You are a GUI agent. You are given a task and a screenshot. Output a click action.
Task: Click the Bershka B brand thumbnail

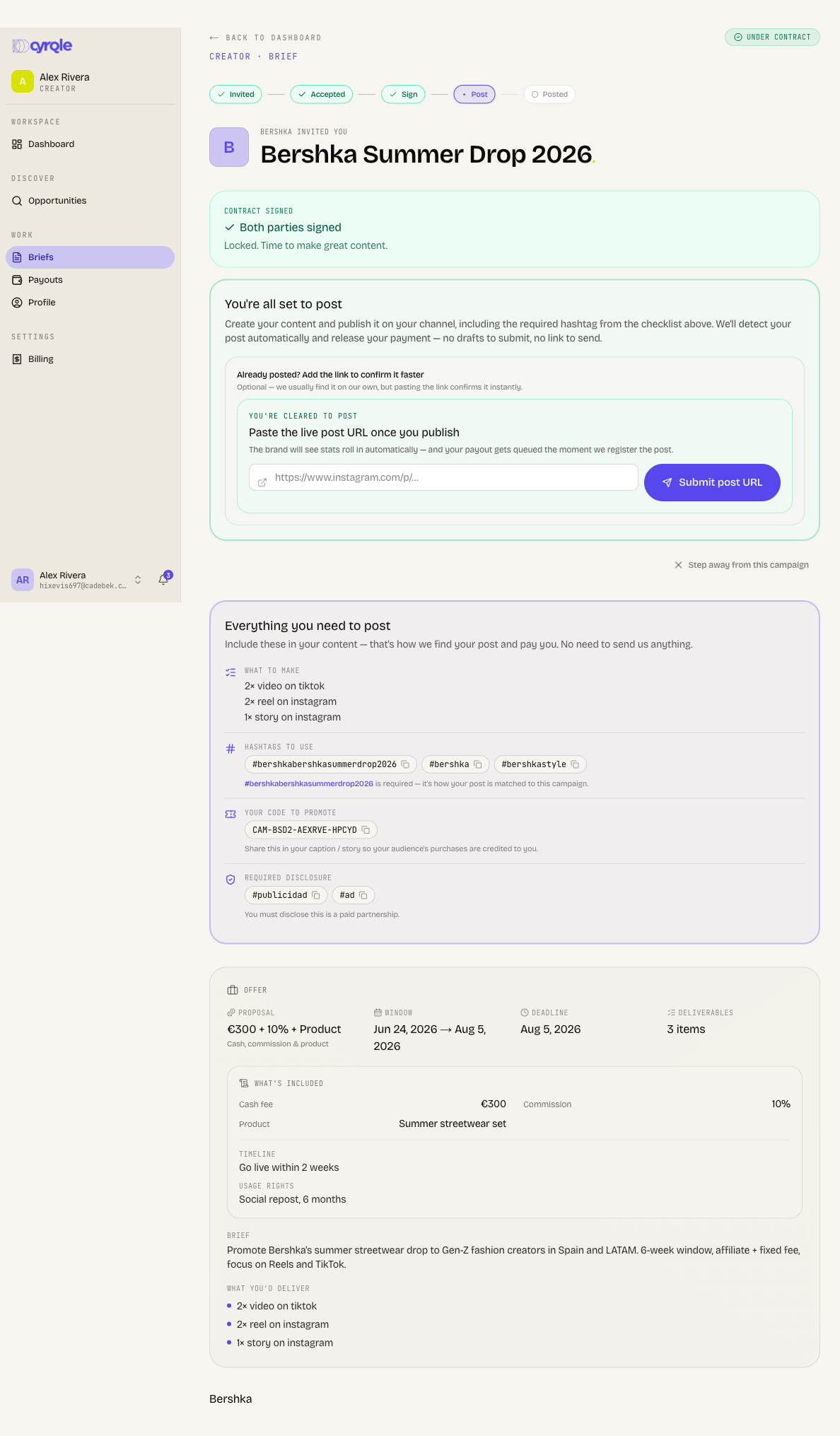pyautogui.click(x=229, y=147)
